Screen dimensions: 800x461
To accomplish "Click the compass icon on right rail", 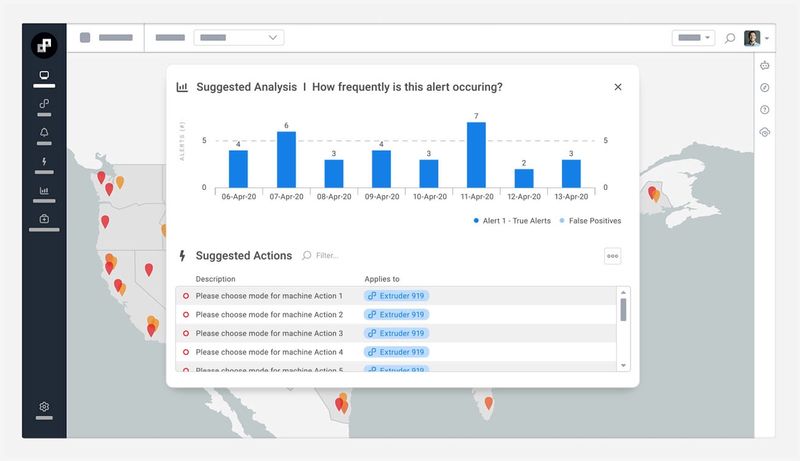I will pos(764,88).
